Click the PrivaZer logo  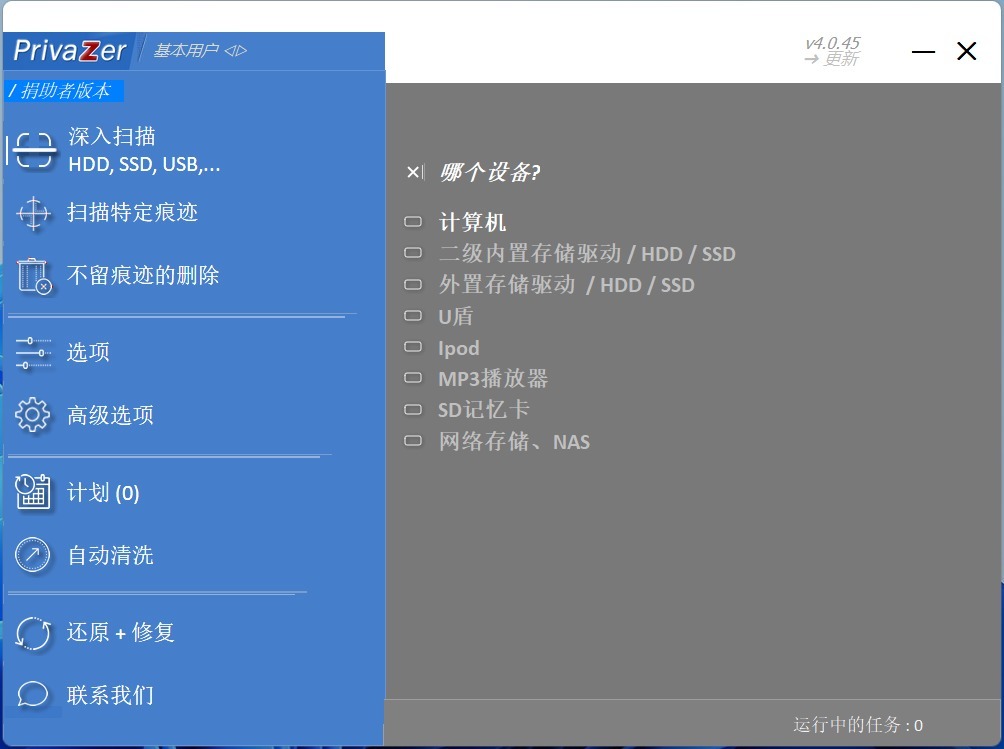tap(70, 50)
